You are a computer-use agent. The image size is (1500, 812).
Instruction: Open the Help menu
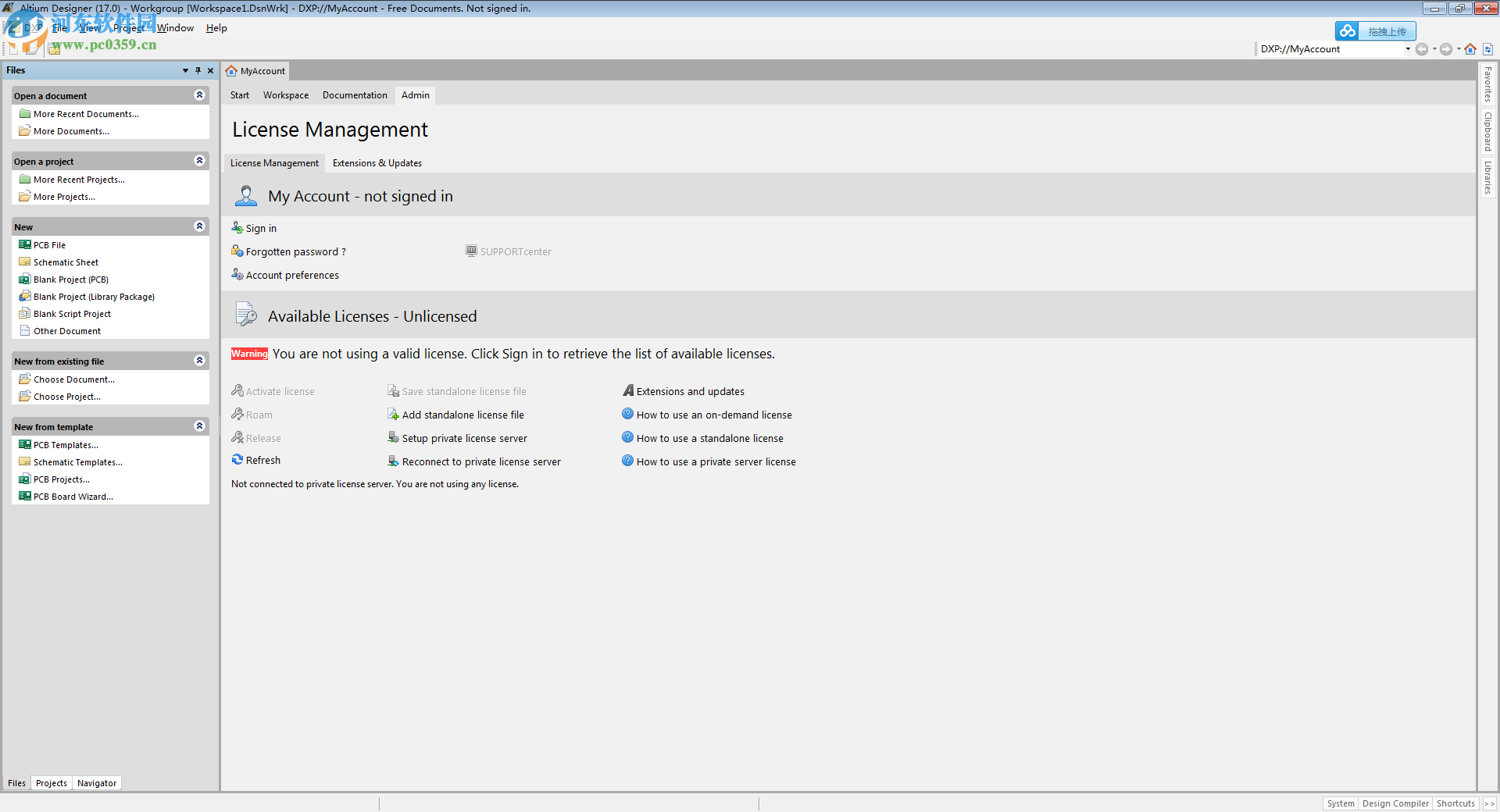pyautogui.click(x=216, y=28)
